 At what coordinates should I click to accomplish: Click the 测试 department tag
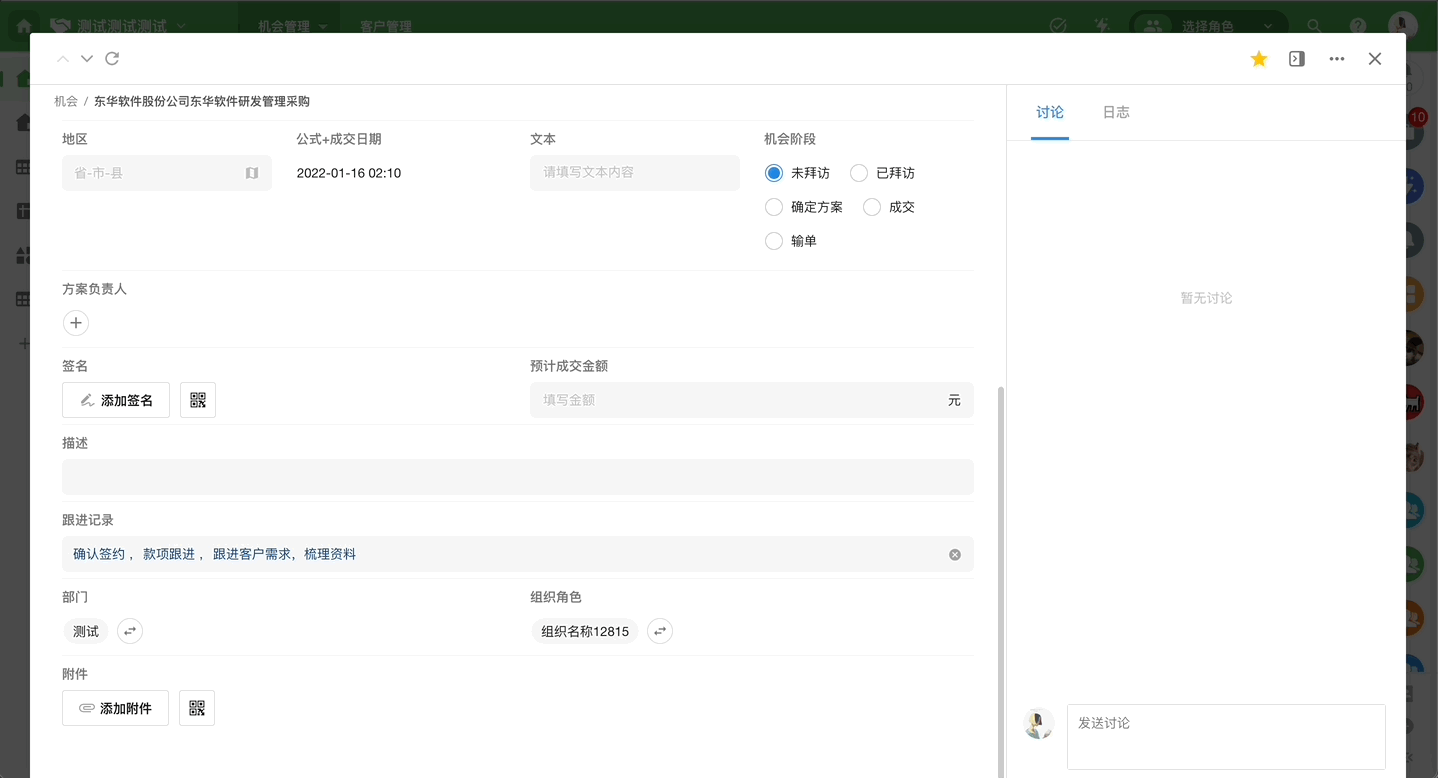click(x=86, y=631)
